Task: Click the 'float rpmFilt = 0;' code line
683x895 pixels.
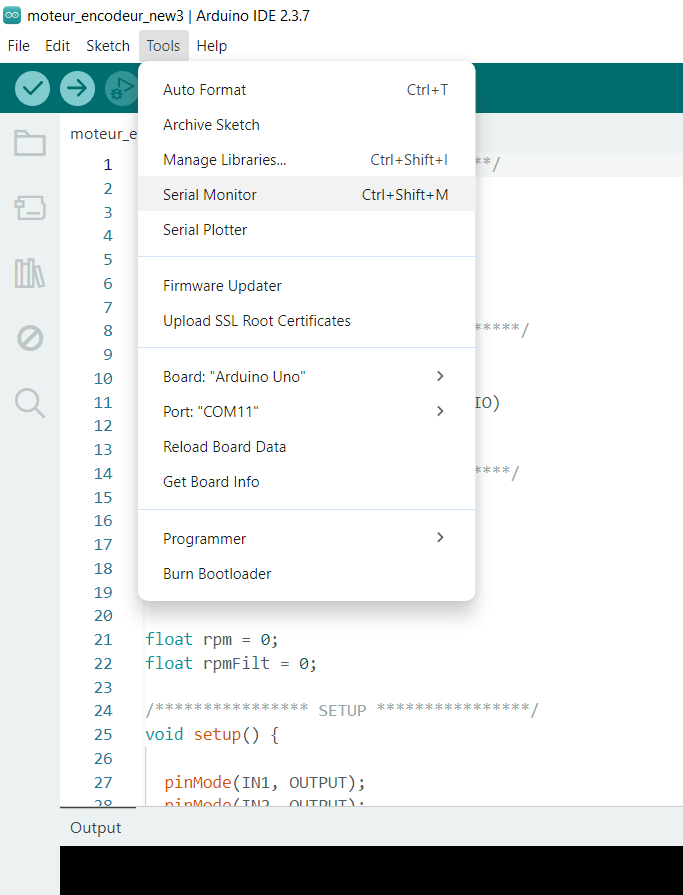Action: click(231, 663)
